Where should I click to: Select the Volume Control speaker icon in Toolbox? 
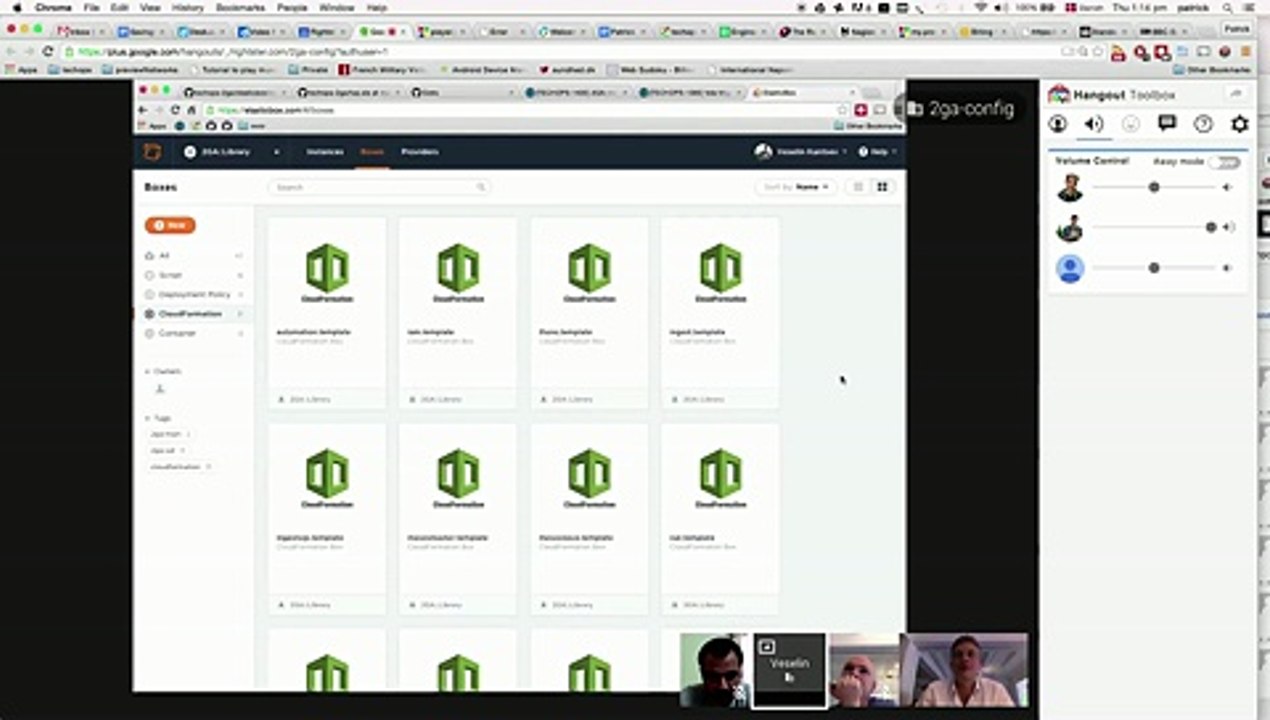click(1094, 124)
